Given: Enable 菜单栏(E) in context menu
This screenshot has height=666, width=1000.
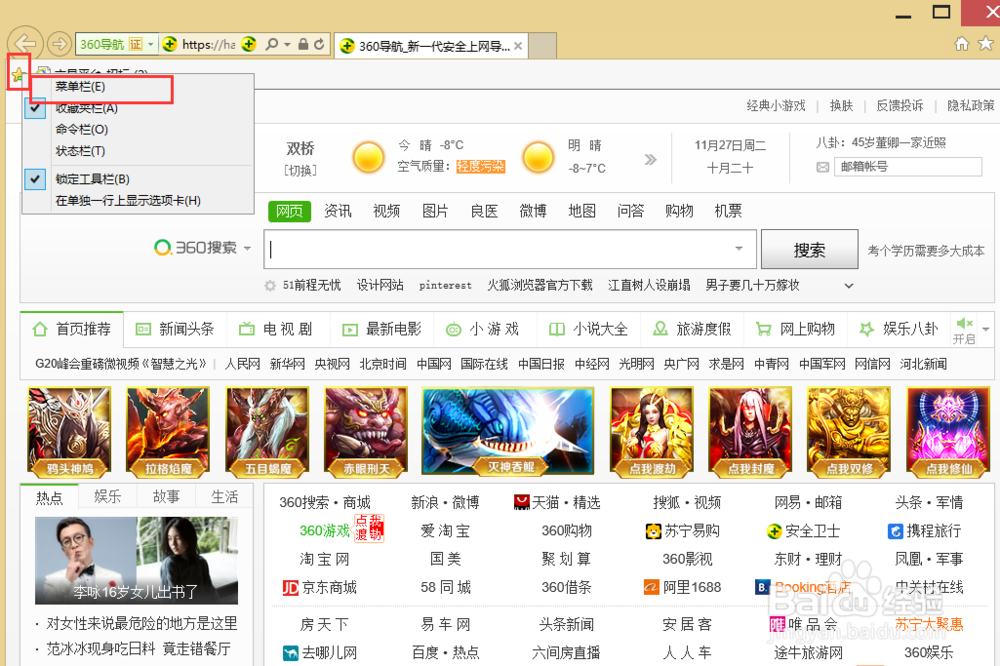Looking at the screenshot, I should click(138, 87).
